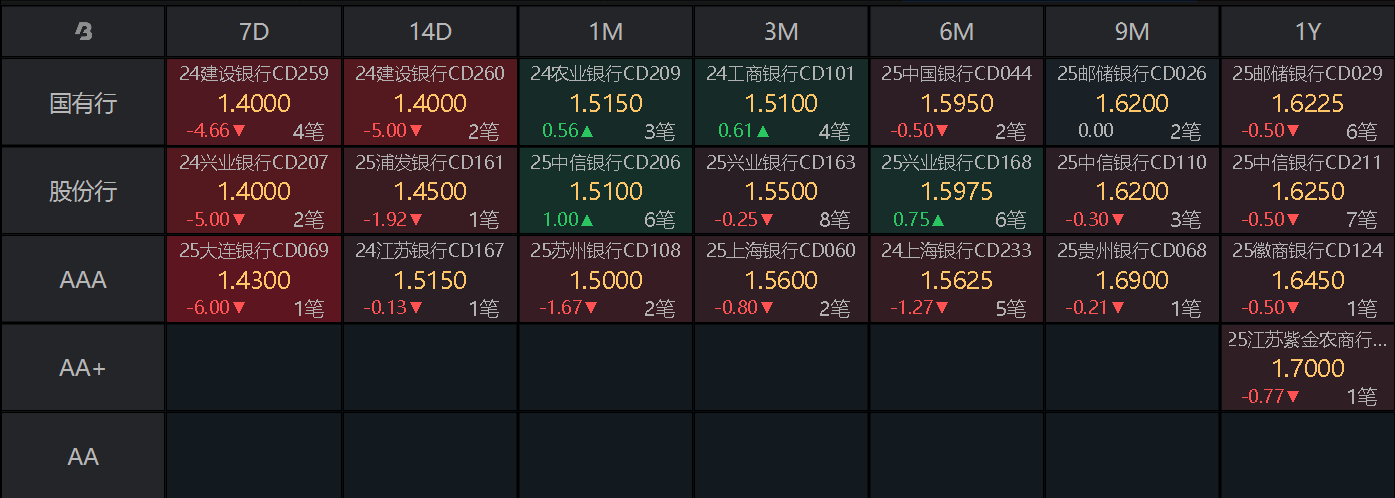The height and width of the screenshot is (498, 1395).
Task: Open the 24工商银行CD101 quote cell
Action: (781, 102)
